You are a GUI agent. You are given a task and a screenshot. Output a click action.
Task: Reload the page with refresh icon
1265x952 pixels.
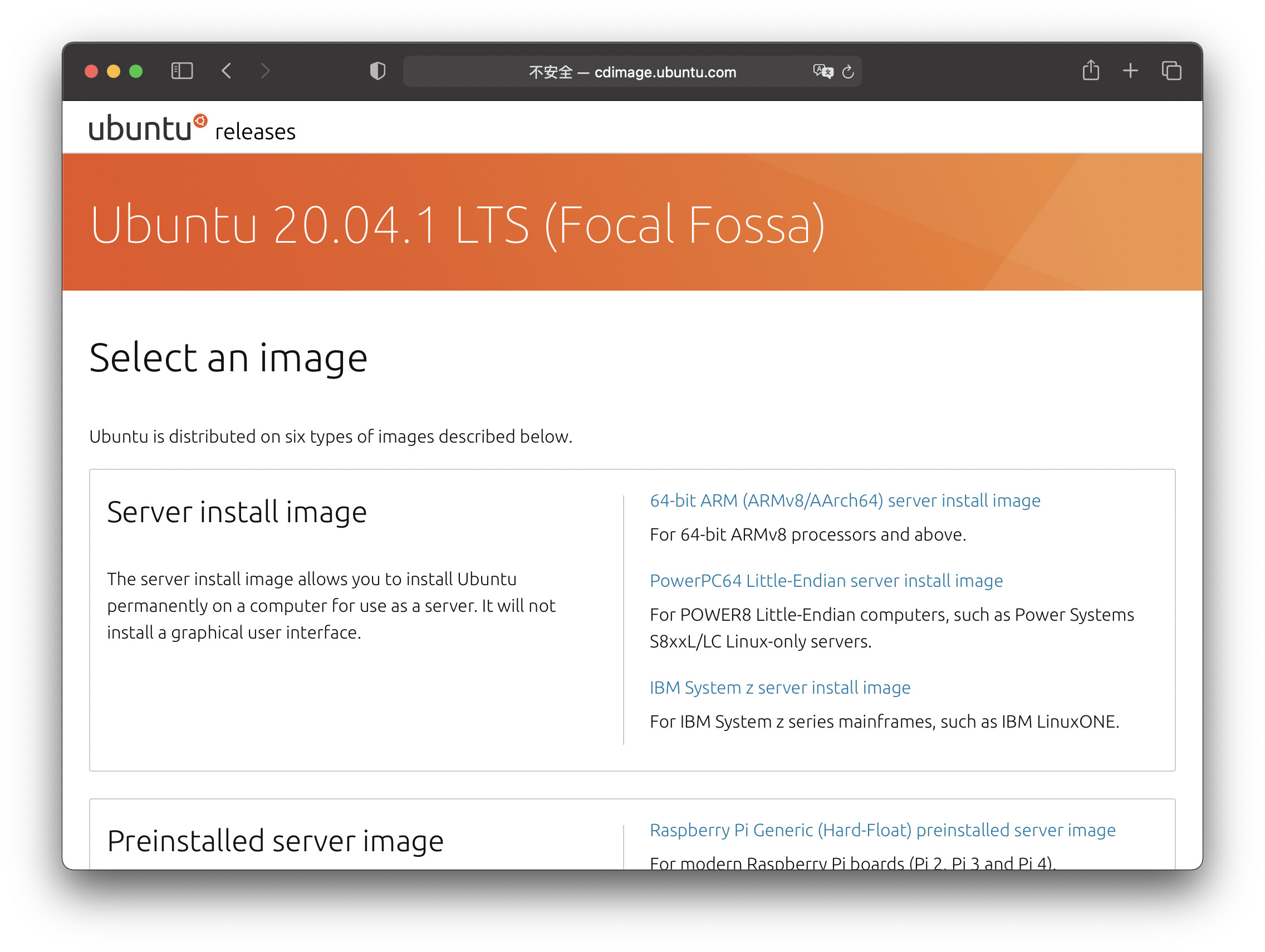[848, 71]
